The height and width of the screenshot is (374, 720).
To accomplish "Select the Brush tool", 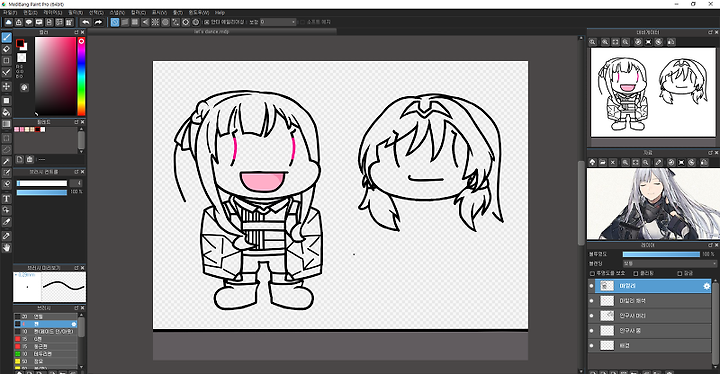I will click(x=6, y=38).
